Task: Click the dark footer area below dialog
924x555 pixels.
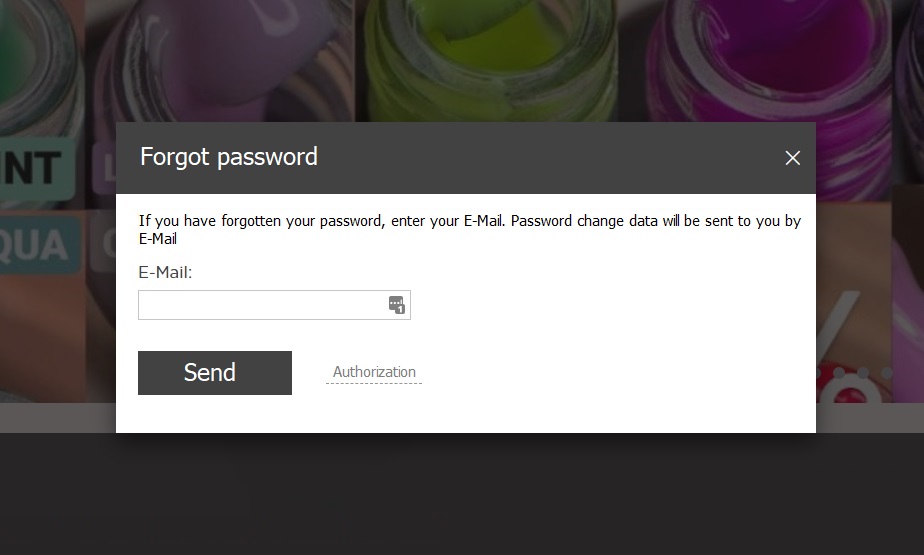Action: pos(462,495)
